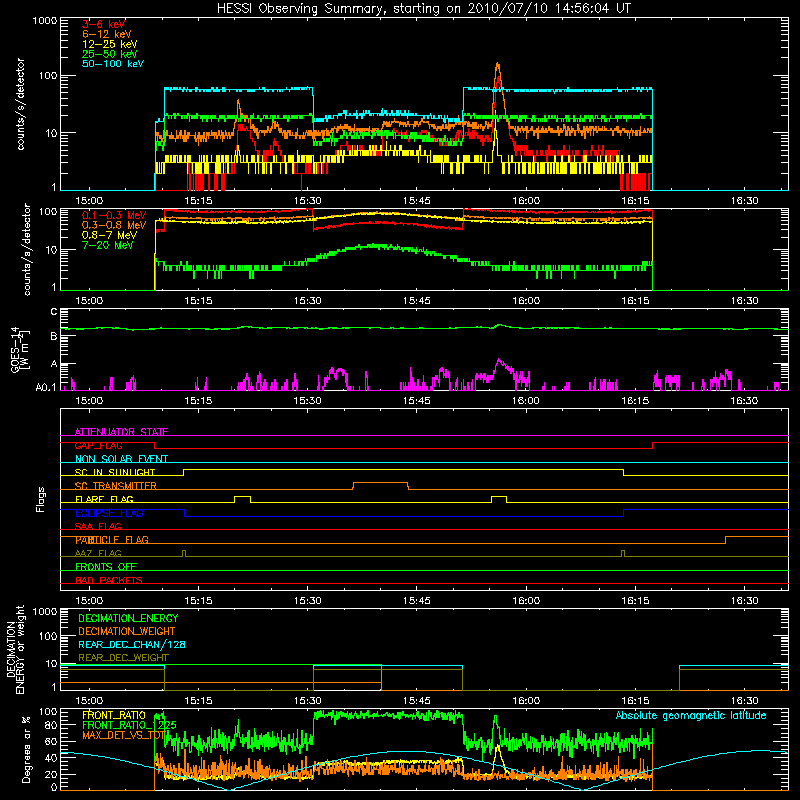Click the GOES class C tick label
The width and height of the screenshot is (800, 800).
pos(54,312)
